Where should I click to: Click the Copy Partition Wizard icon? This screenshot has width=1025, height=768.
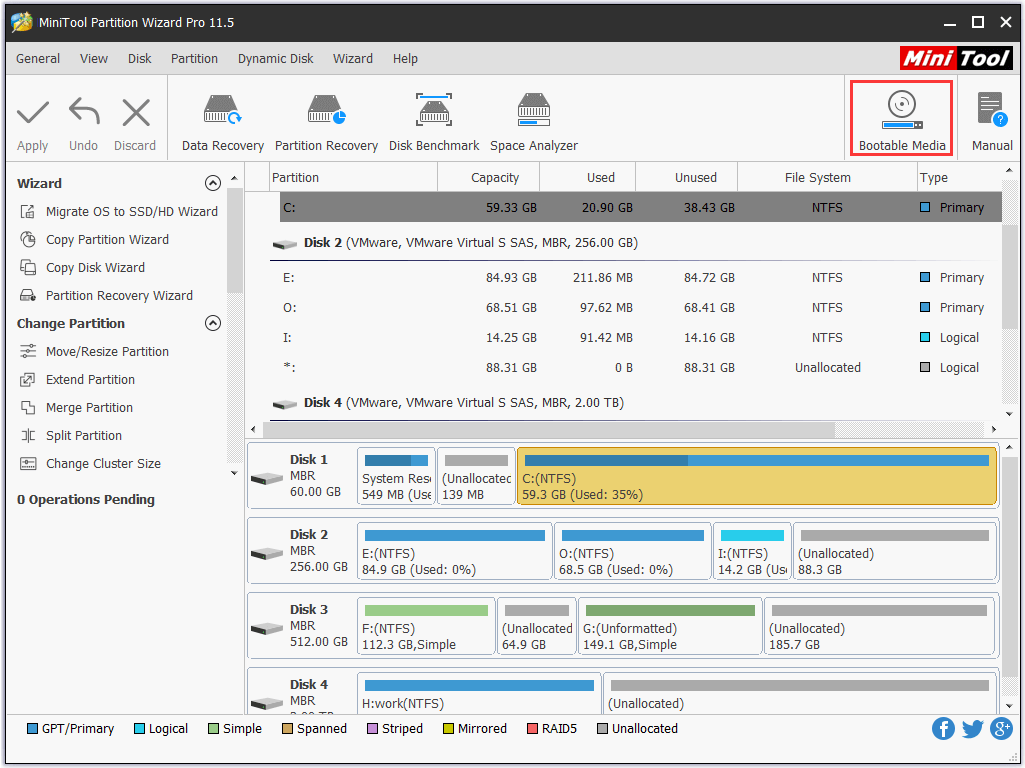(27, 239)
